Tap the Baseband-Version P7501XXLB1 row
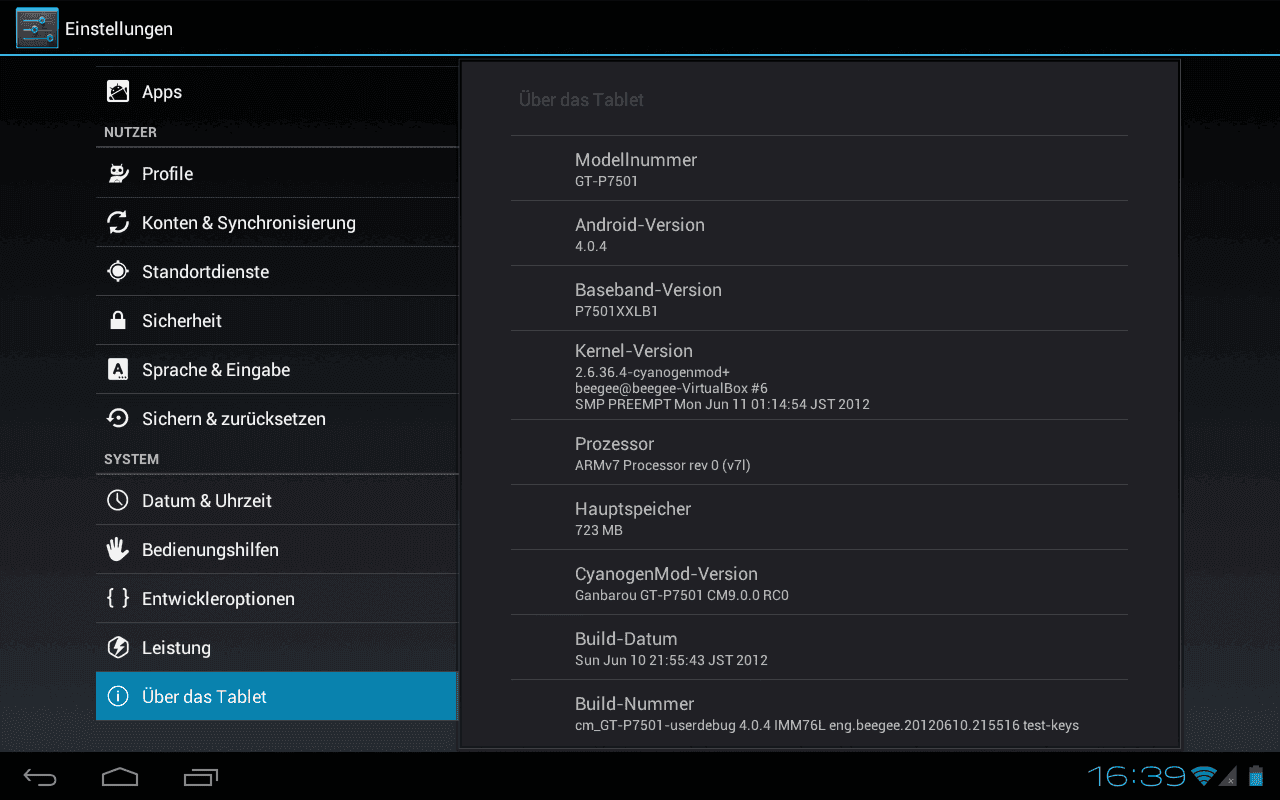1280x800 pixels. click(x=819, y=299)
